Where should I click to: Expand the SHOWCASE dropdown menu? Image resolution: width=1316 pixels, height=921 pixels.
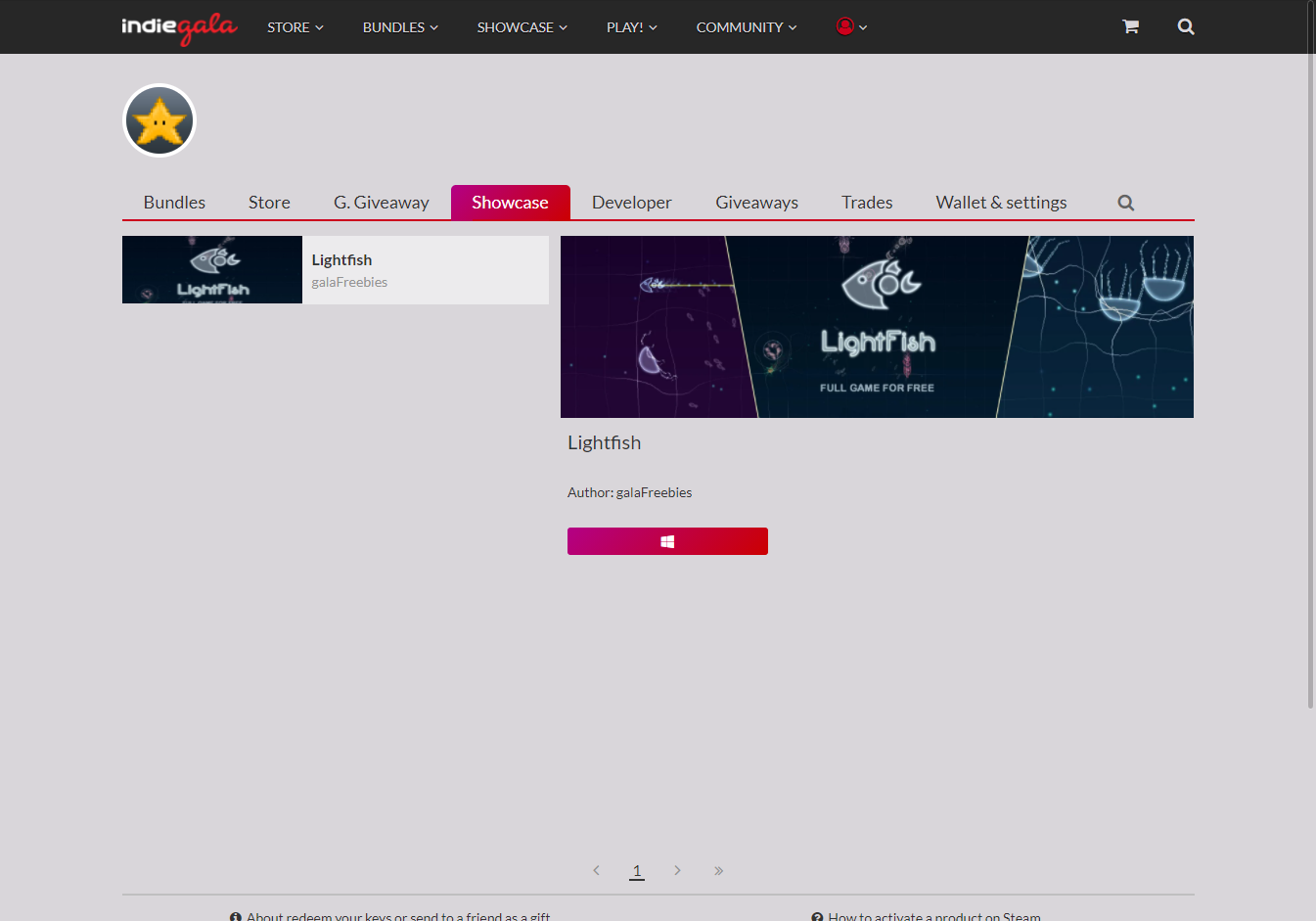522,27
